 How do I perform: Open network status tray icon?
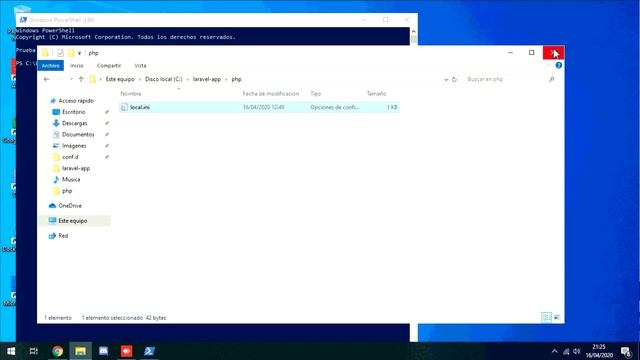[566, 351]
